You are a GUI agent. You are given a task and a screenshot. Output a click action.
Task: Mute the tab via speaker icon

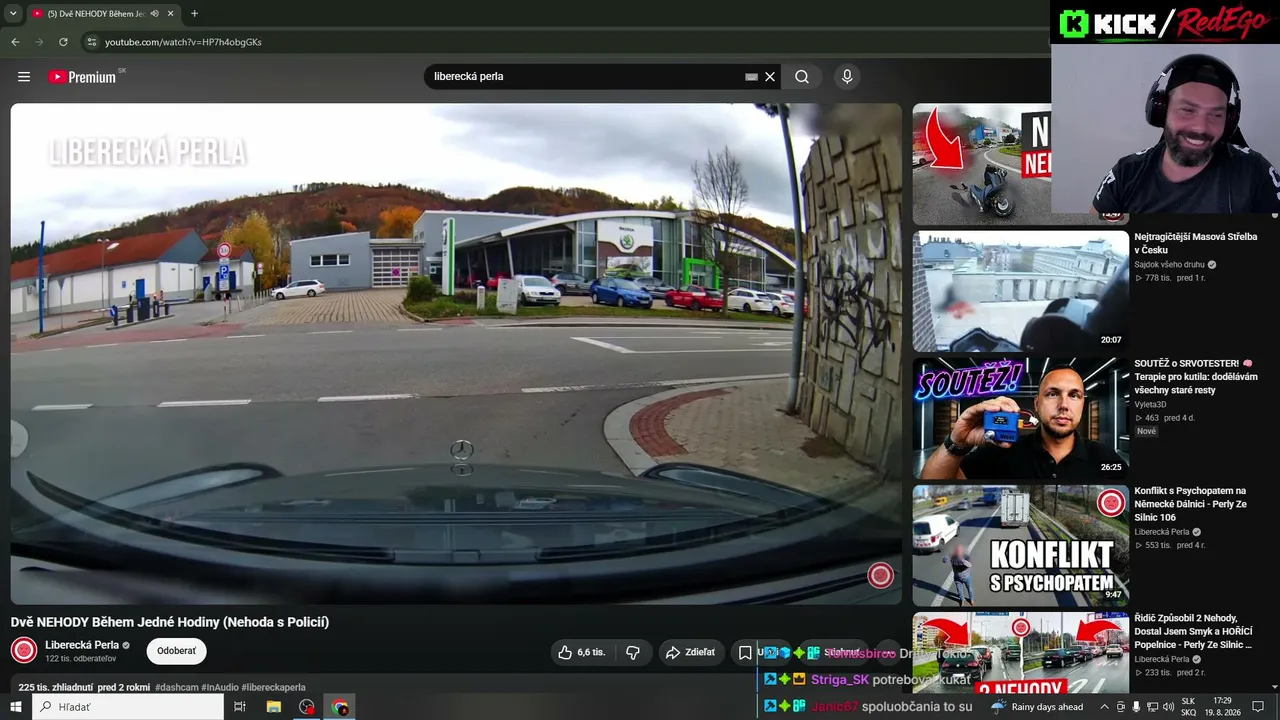pyautogui.click(x=154, y=14)
